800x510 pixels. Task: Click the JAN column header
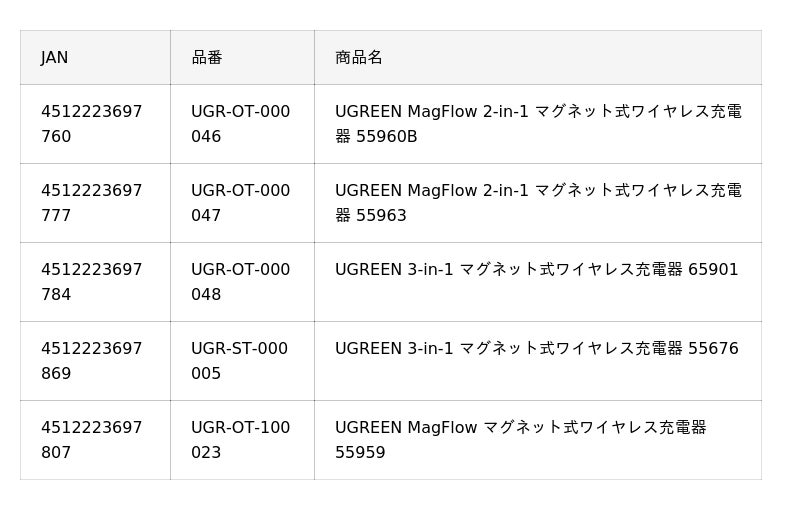point(55,58)
